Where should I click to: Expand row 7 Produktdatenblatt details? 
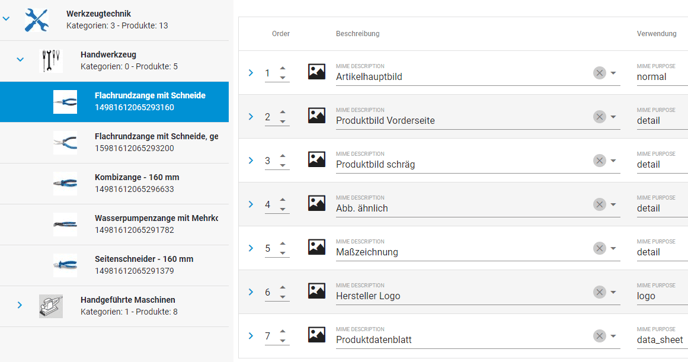pyautogui.click(x=251, y=336)
